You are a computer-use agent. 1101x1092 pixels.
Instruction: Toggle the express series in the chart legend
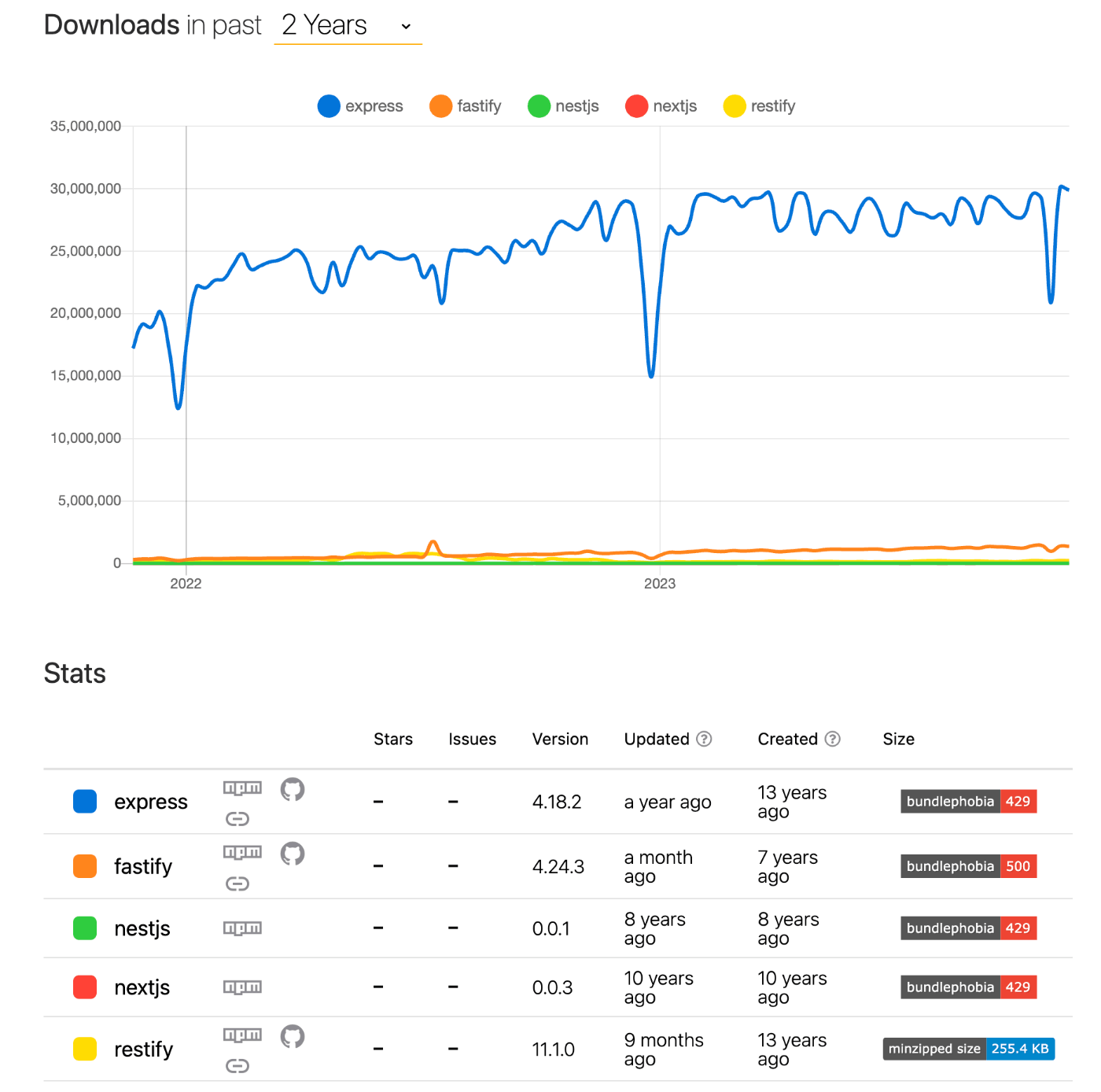360,106
